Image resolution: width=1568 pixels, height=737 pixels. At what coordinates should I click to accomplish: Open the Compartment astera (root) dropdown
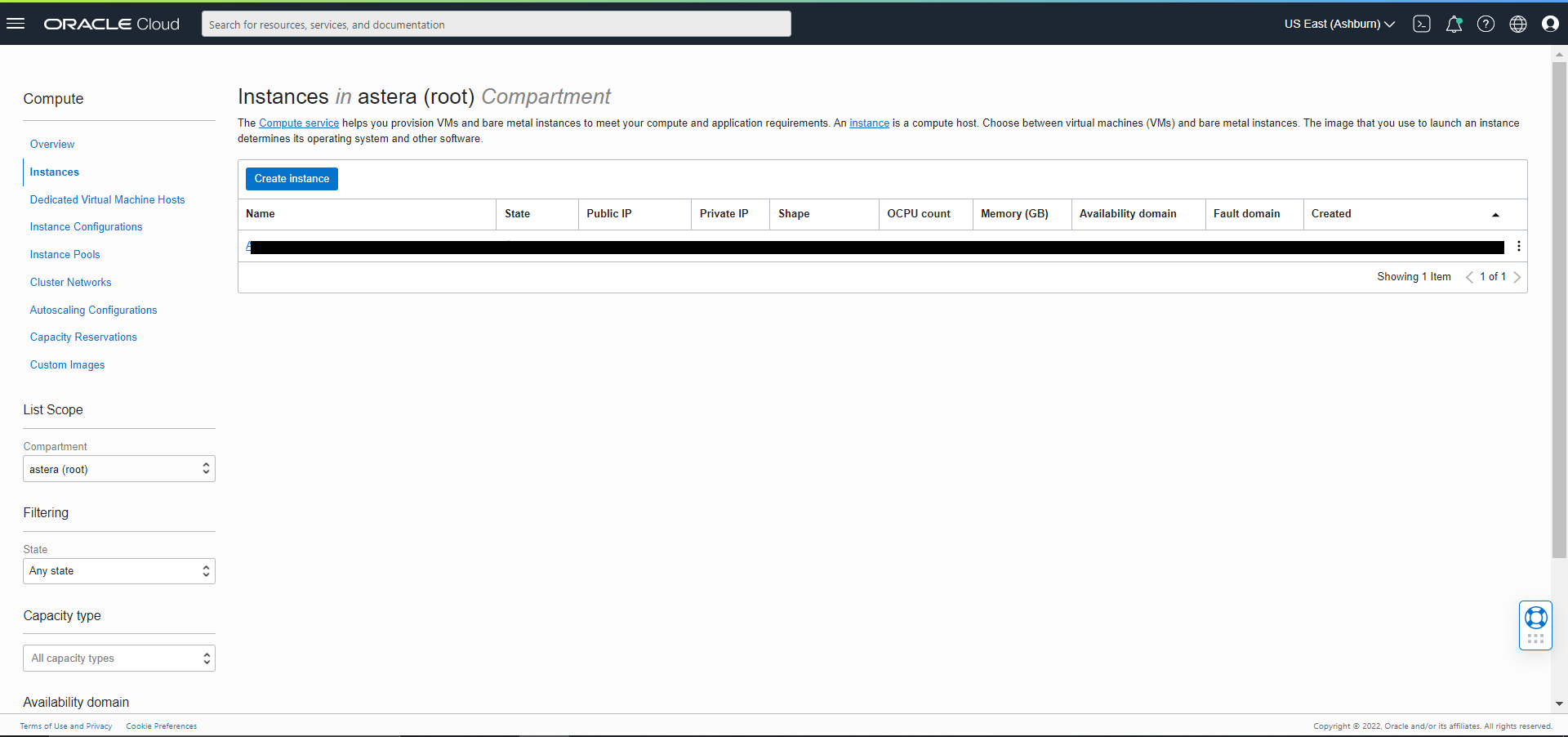pos(119,469)
